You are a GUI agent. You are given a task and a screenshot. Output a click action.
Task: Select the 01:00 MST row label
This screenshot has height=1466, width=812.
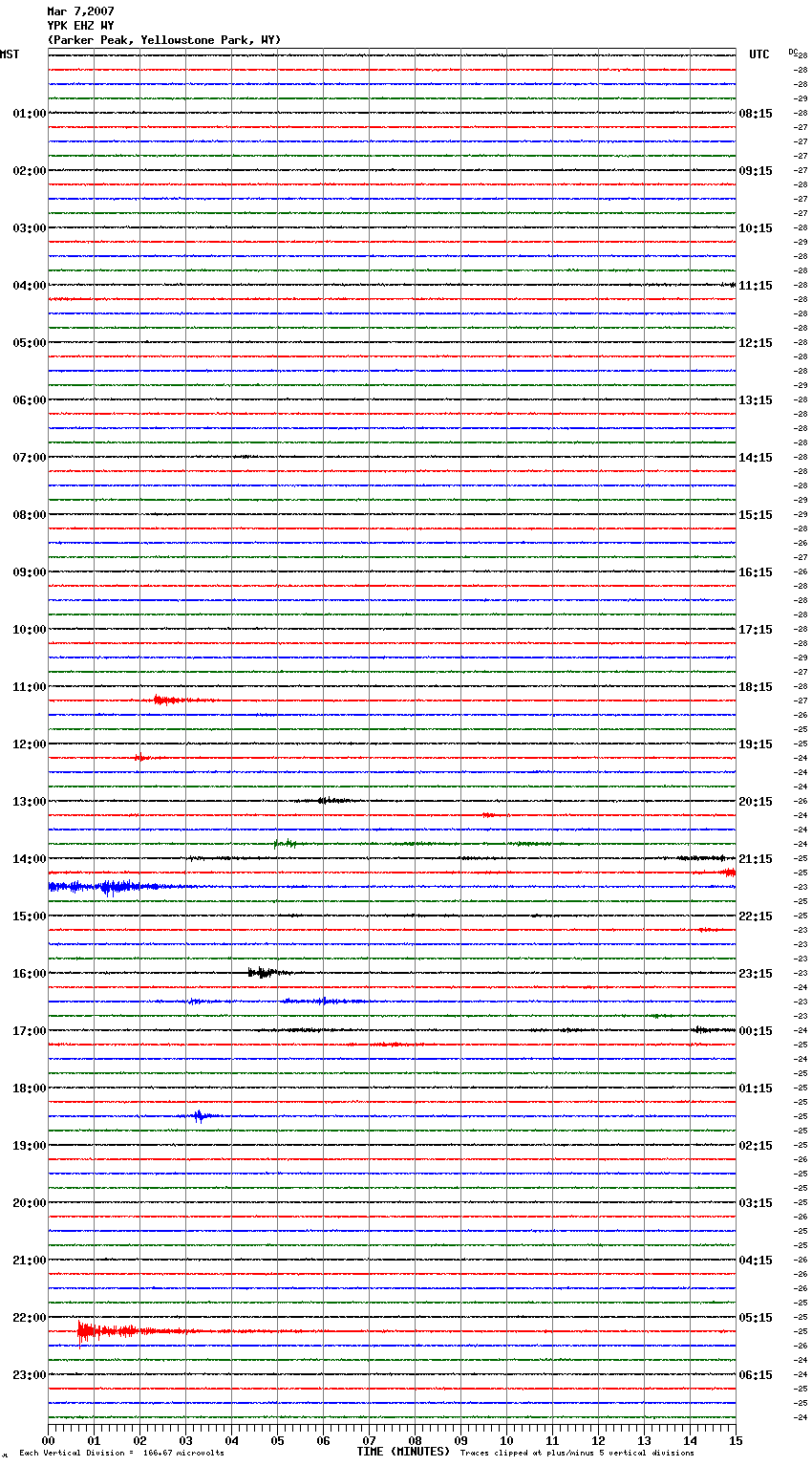point(30,114)
